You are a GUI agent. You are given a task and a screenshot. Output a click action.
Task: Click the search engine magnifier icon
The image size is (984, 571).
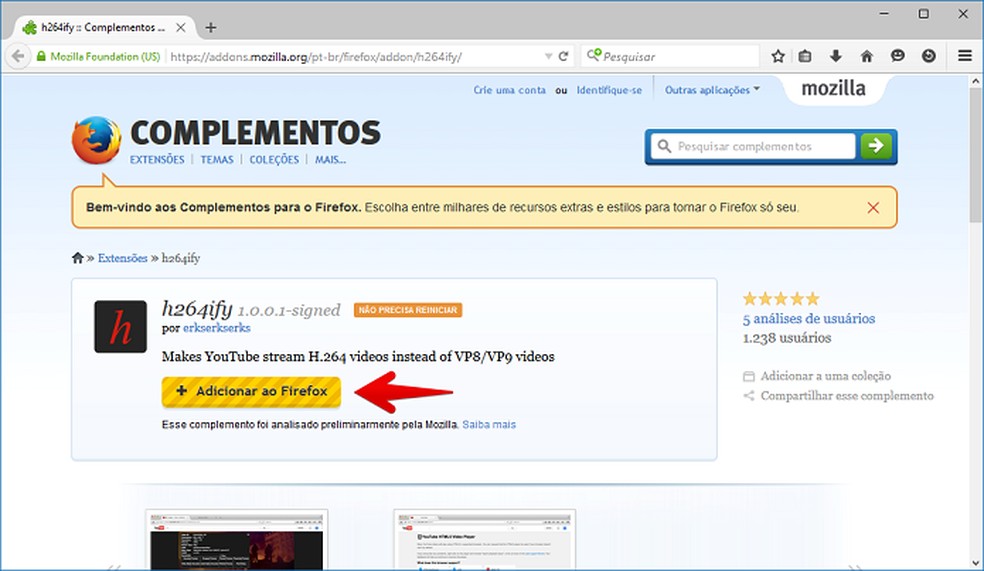click(x=594, y=56)
